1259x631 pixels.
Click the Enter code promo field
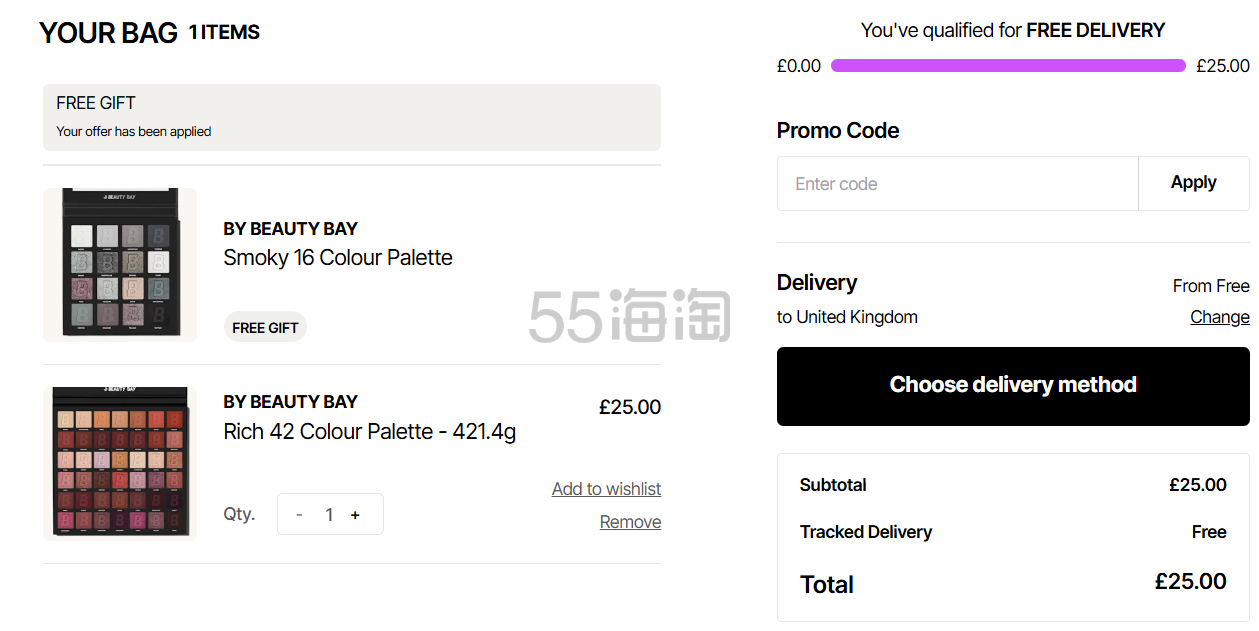[957, 184]
